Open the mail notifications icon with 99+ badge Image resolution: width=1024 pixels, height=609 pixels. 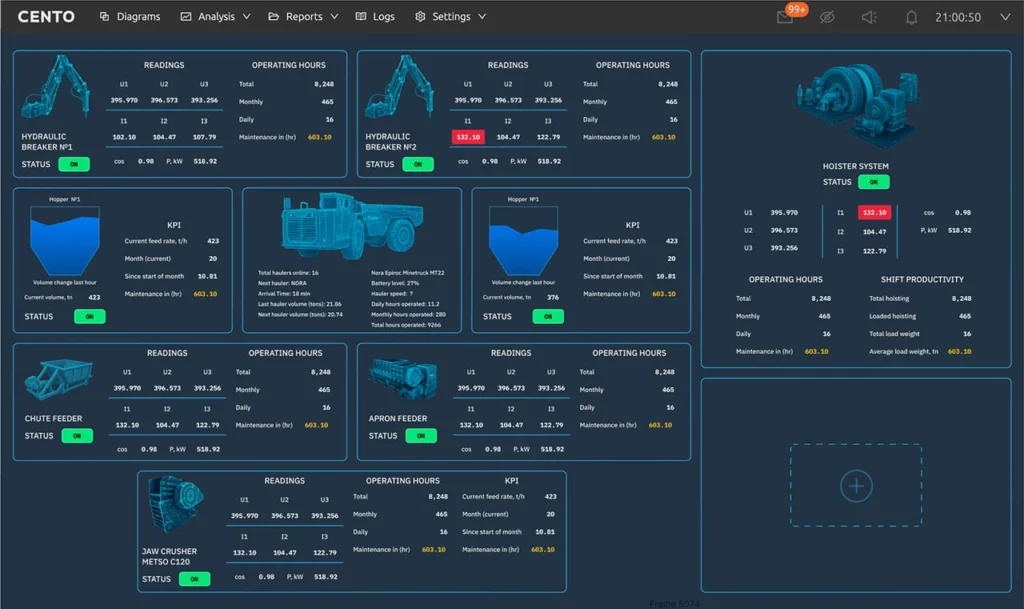(x=785, y=17)
